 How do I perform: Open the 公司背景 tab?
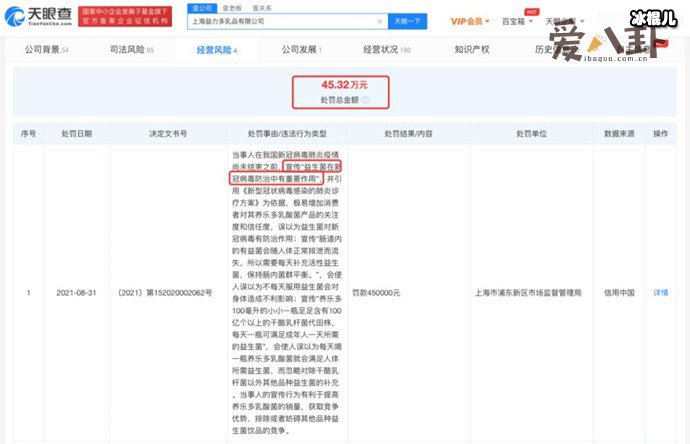click(x=46, y=49)
